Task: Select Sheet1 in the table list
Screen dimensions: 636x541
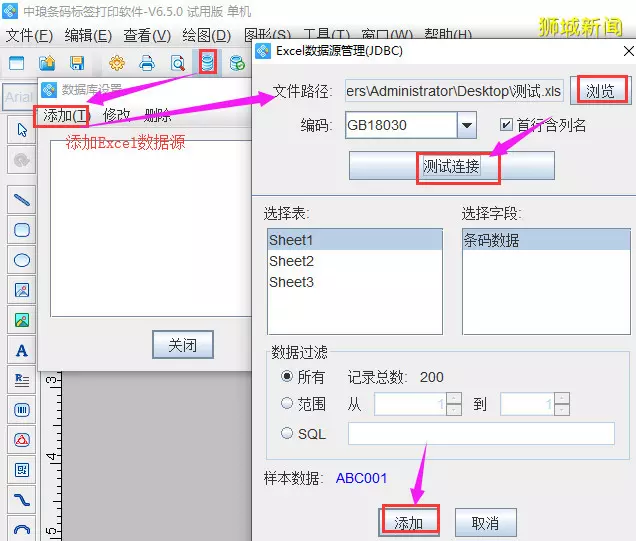Action: [x=355, y=240]
